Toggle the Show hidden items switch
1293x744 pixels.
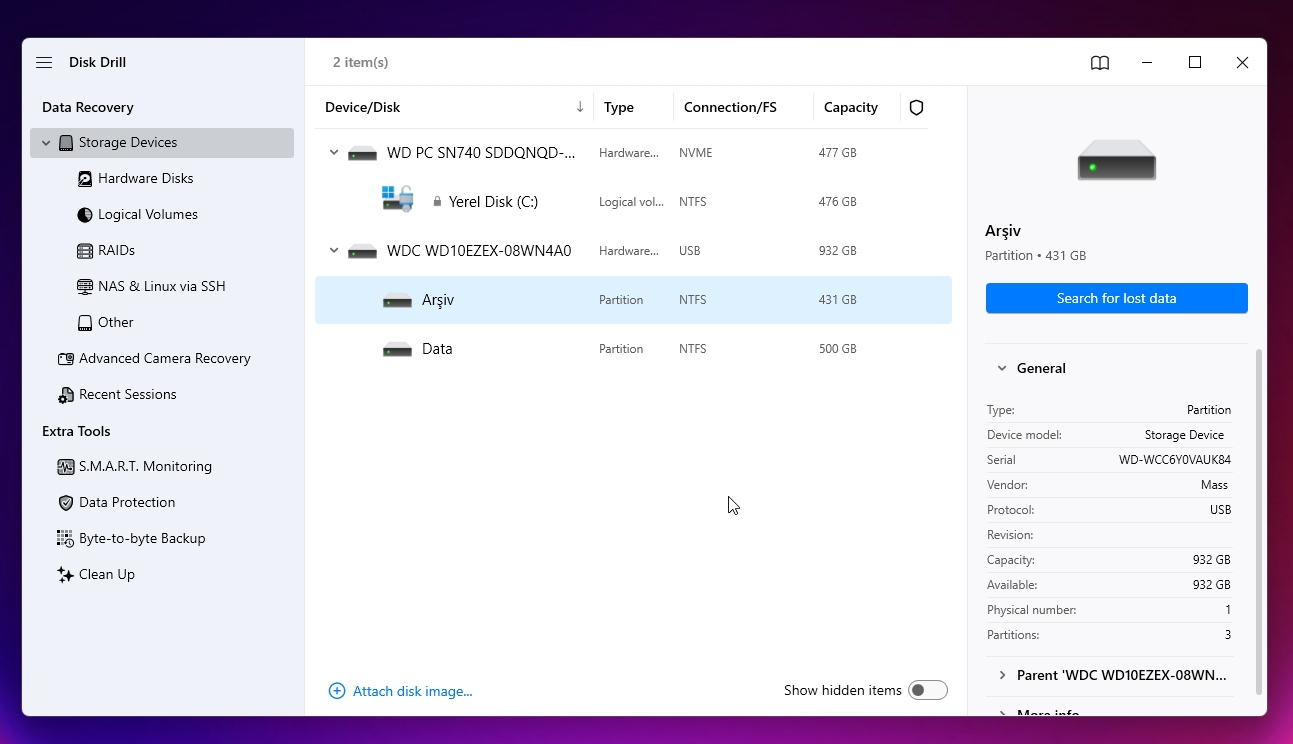(x=928, y=690)
